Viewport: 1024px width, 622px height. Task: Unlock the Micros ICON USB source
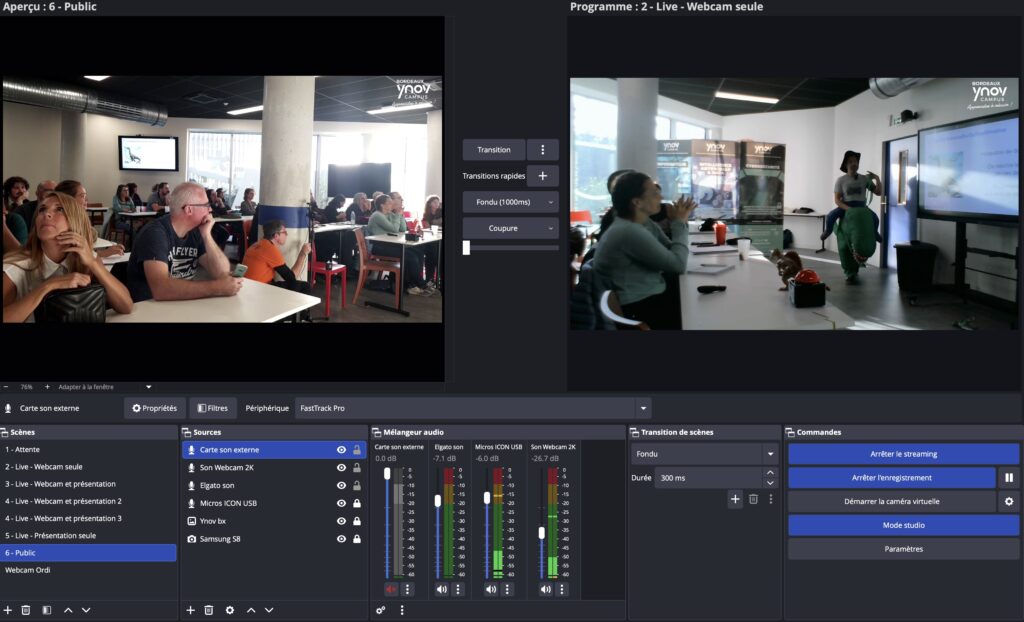[357, 503]
